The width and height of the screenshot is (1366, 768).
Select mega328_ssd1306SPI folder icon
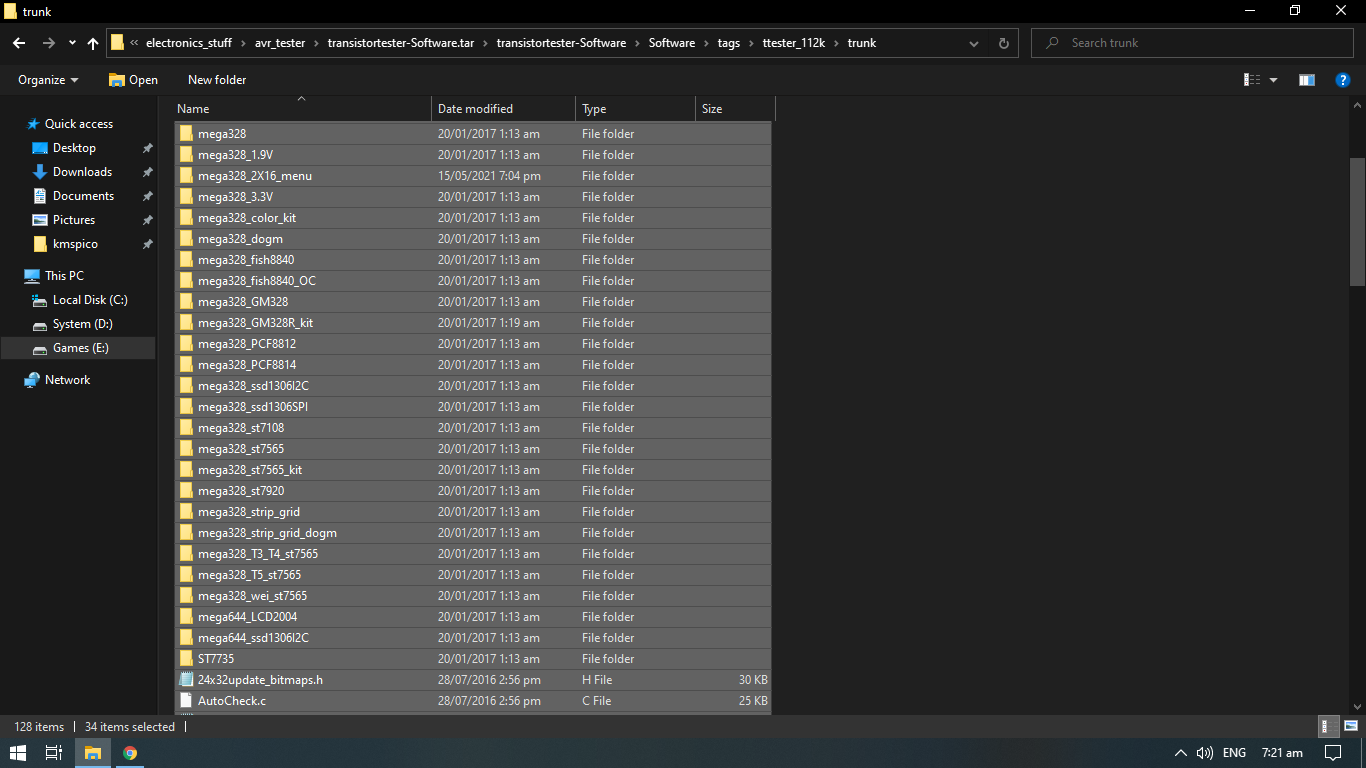pos(186,407)
